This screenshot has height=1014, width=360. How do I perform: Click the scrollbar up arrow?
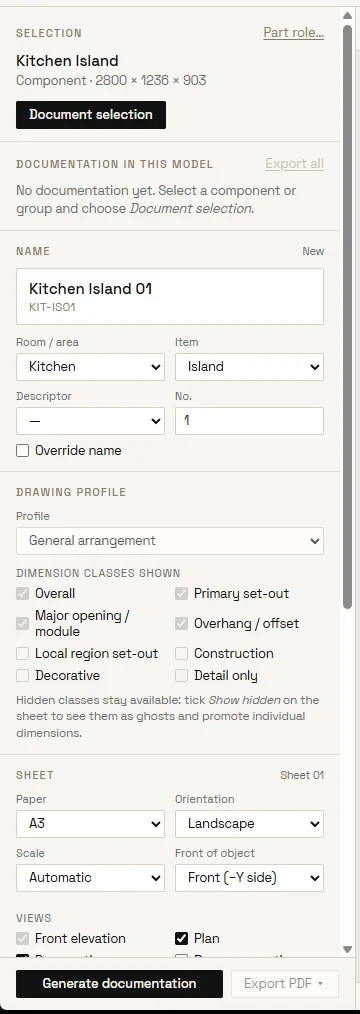348,15
